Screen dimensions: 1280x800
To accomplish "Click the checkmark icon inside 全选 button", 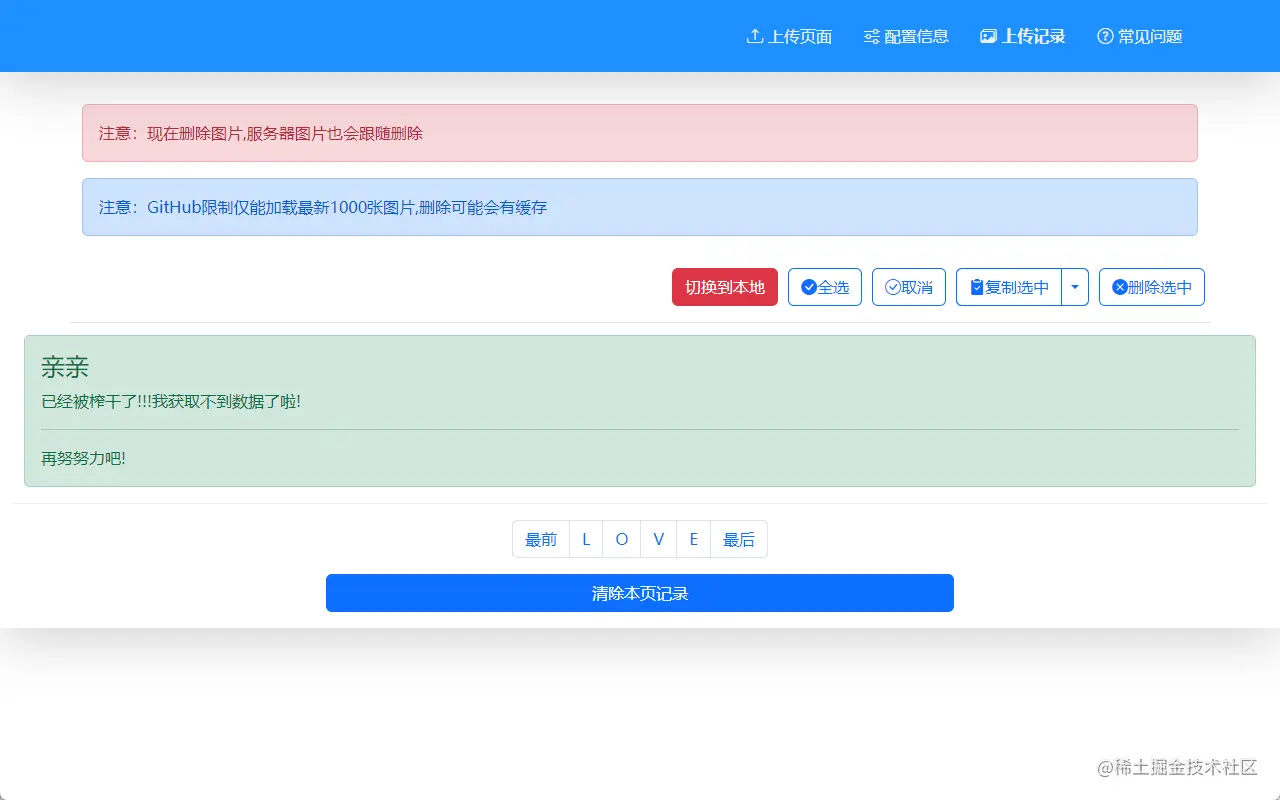I will point(809,287).
